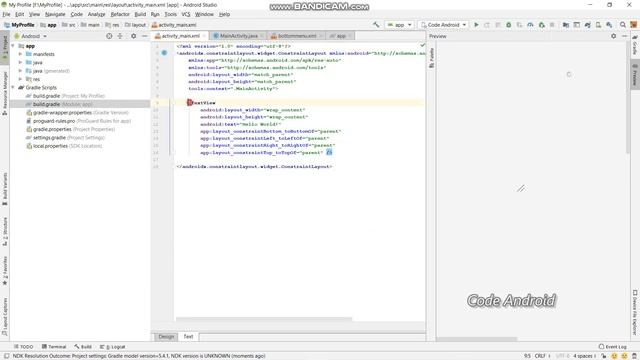640x360 pixels.
Task: Open the File menu
Action: [6, 14]
